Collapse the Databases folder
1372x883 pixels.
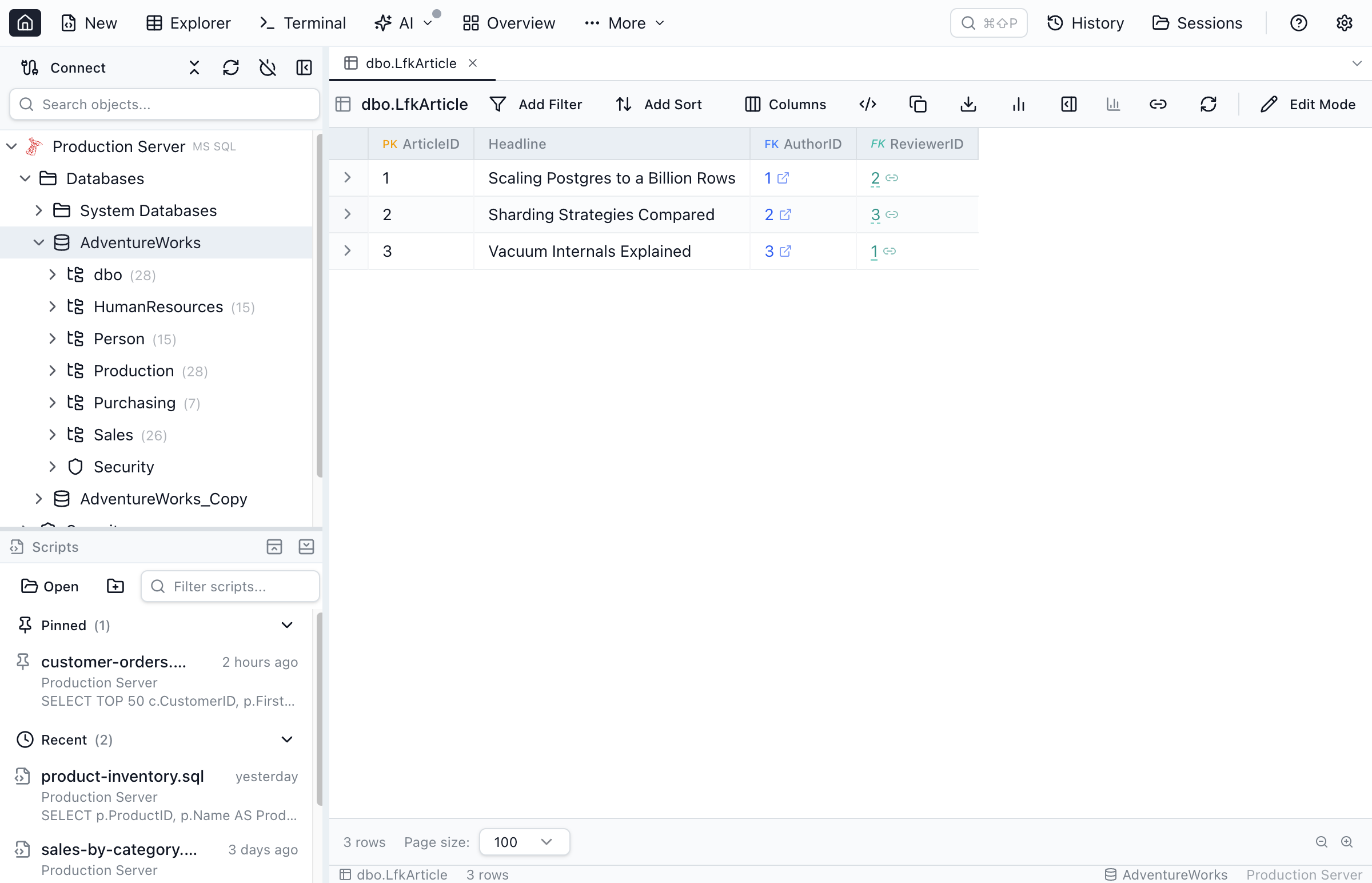(25, 178)
